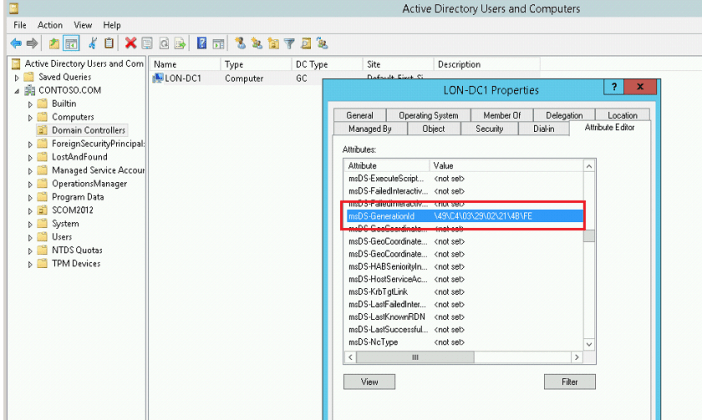Click the Up One Level folder icon
The image size is (702, 420).
point(55,43)
